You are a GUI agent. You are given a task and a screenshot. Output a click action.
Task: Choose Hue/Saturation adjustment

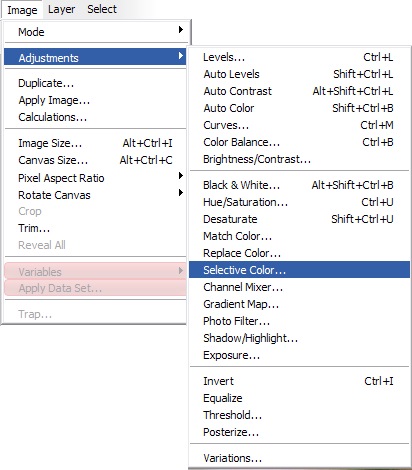(299, 202)
